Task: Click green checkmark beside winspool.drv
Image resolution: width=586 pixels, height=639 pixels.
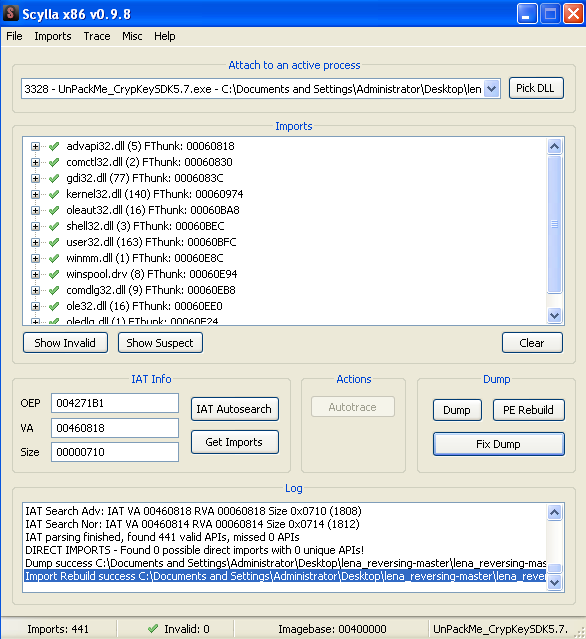Action: pyautogui.click(x=54, y=274)
